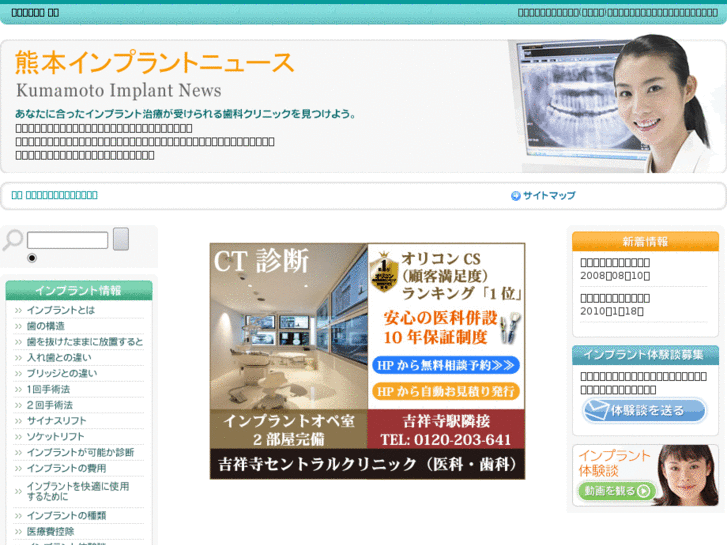Open the インプラントが可能か診断 link
The width and height of the screenshot is (727, 545).
click(x=81, y=452)
